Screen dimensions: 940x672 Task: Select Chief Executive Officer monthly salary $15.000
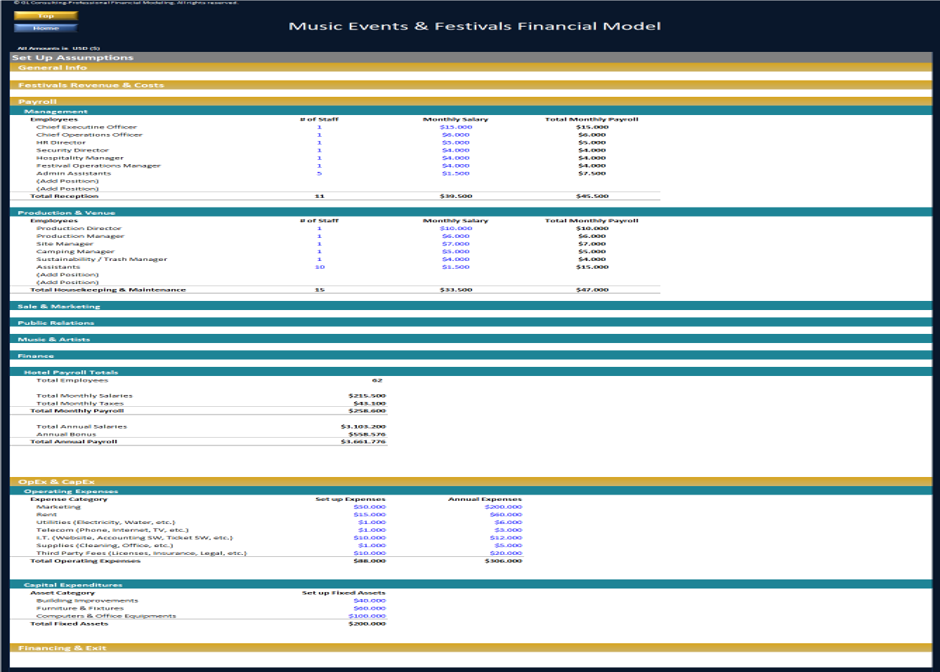coord(456,127)
